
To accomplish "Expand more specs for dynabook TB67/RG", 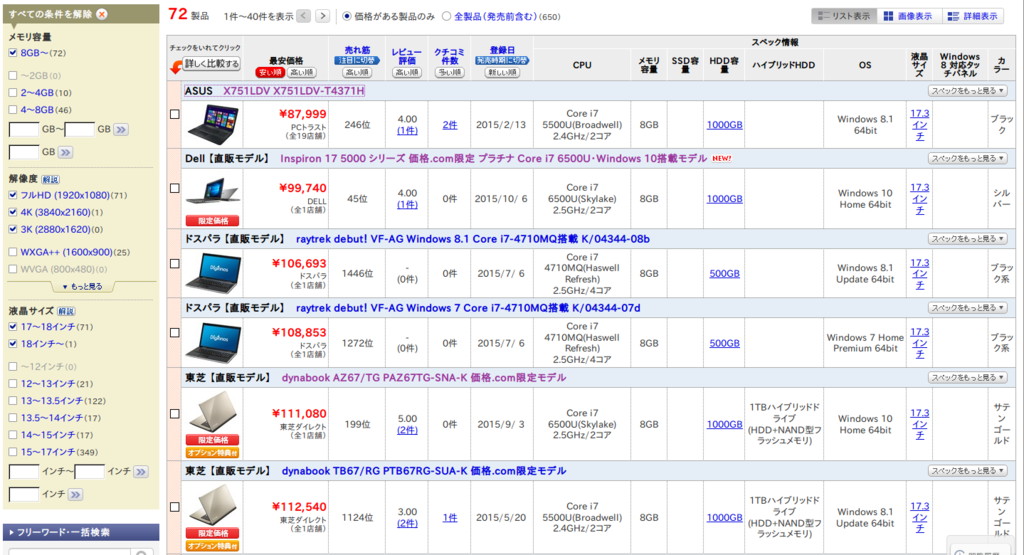I will pyautogui.click(x=968, y=471).
